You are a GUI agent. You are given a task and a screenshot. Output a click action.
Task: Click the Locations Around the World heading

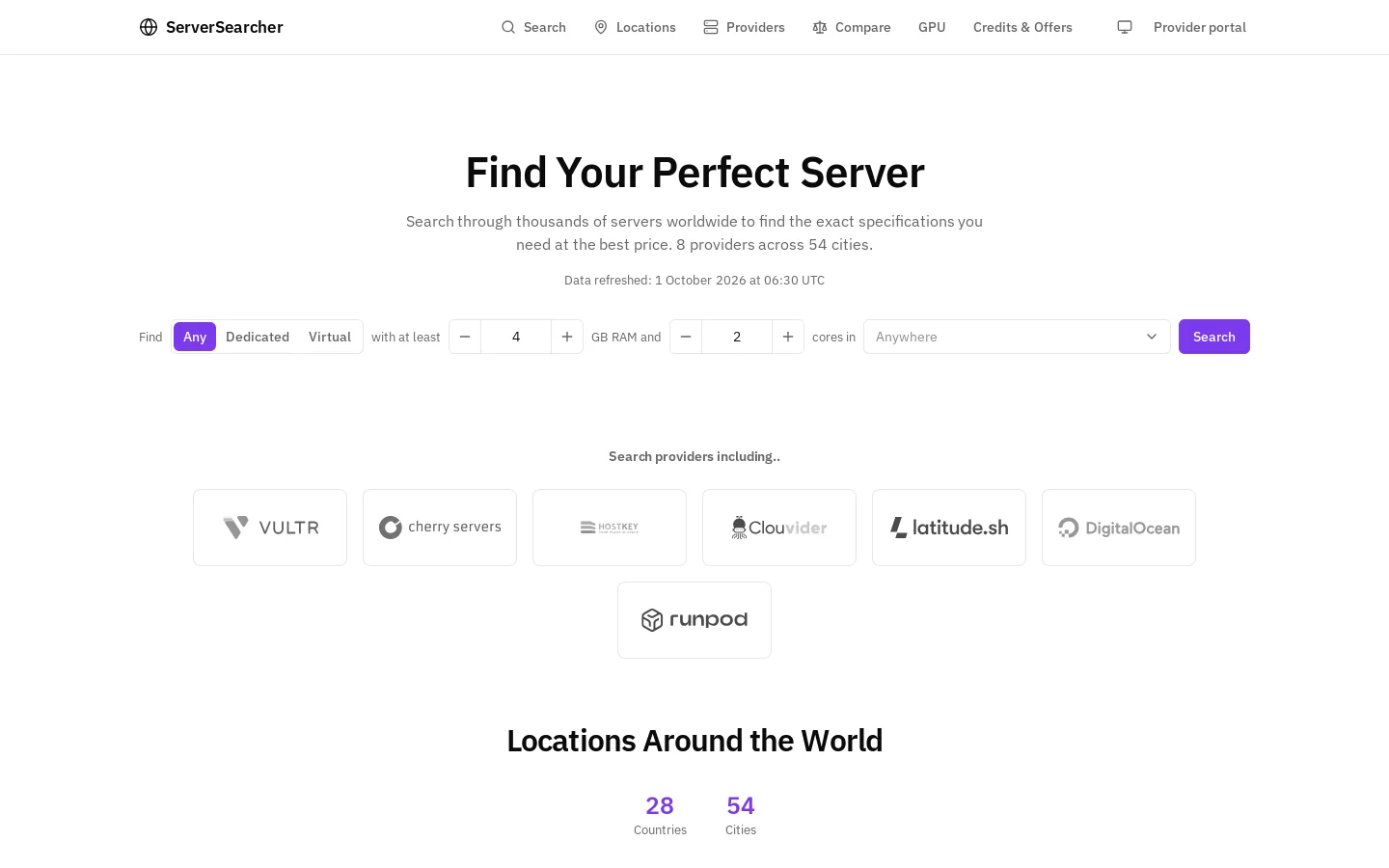[694, 741]
